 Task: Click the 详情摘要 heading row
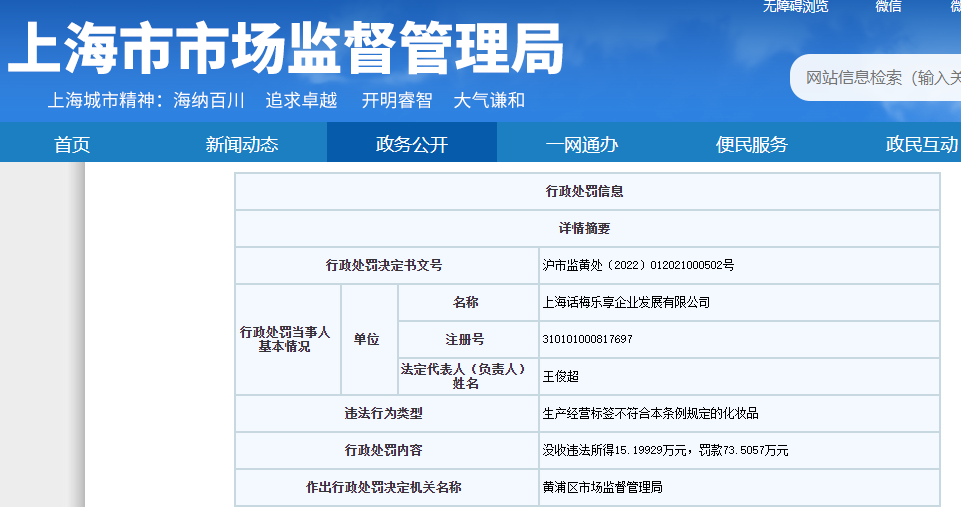tap(585, 228)
